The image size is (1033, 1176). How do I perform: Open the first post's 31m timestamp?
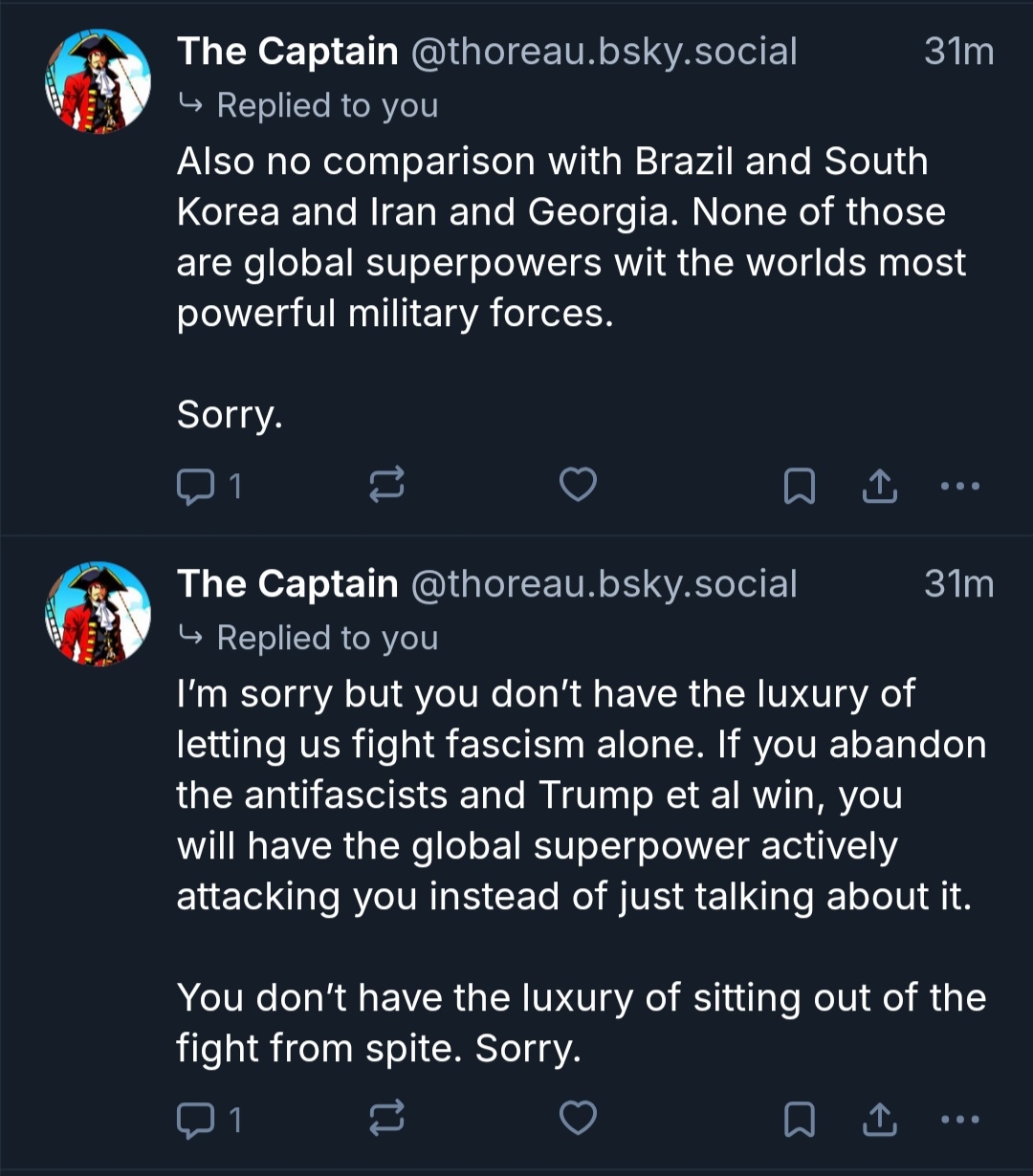click(x=958, y=52)
